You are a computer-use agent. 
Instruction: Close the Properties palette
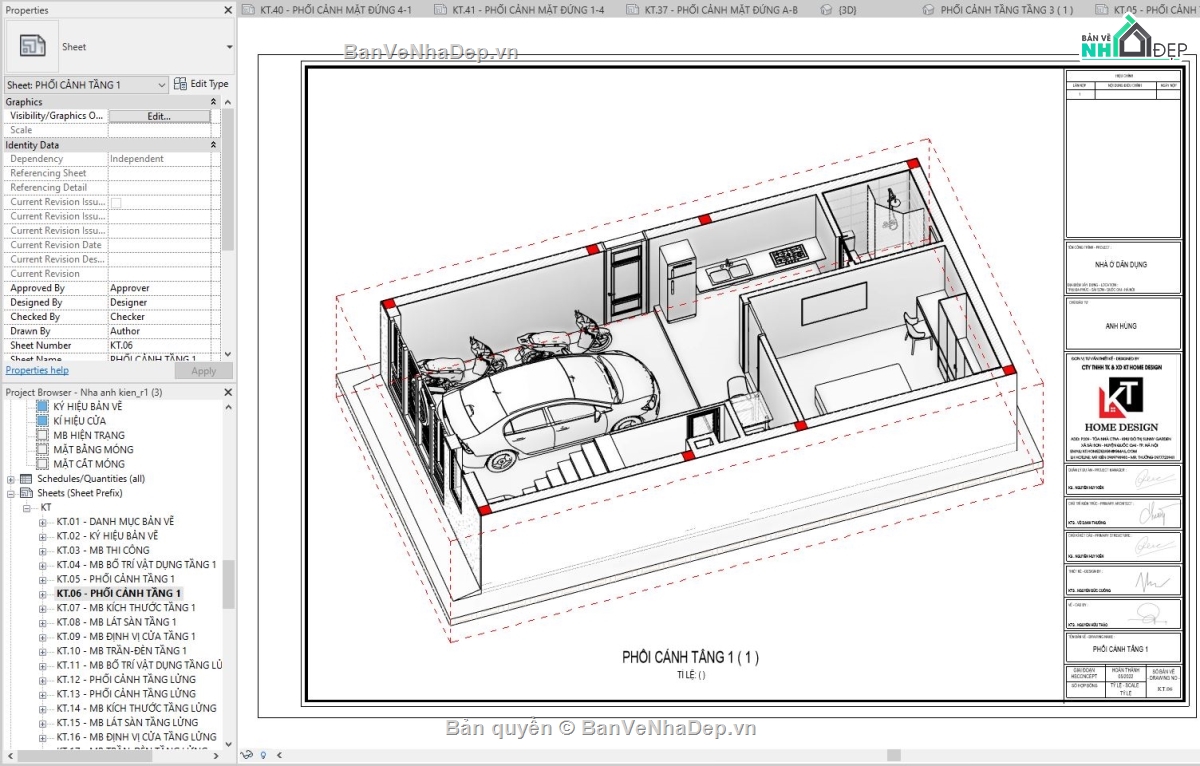[227, 10]
